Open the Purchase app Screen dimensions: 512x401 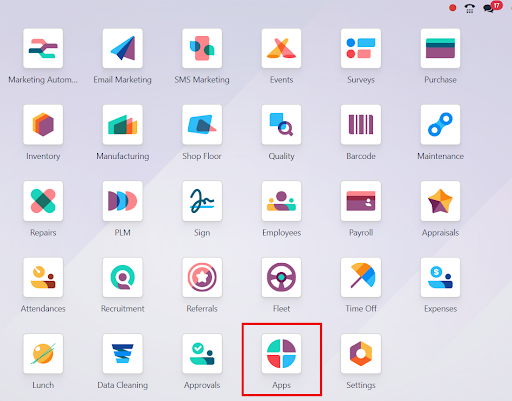pyautogui.click(x=440, y=48)
